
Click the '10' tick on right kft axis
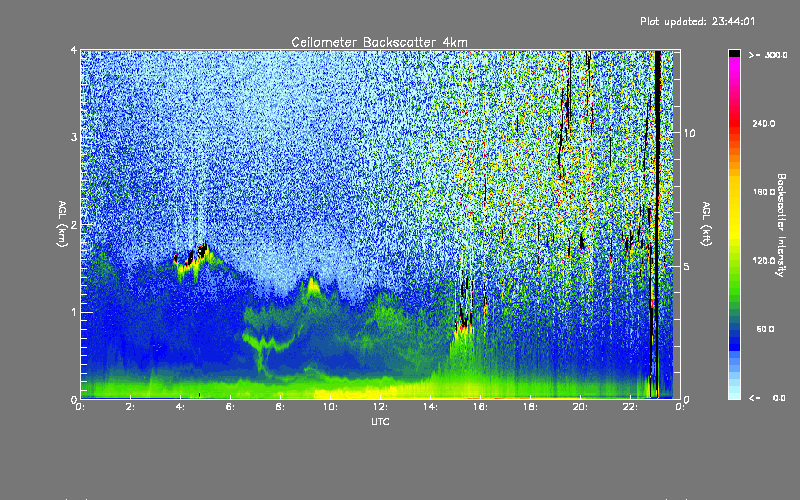coord(689,133)
